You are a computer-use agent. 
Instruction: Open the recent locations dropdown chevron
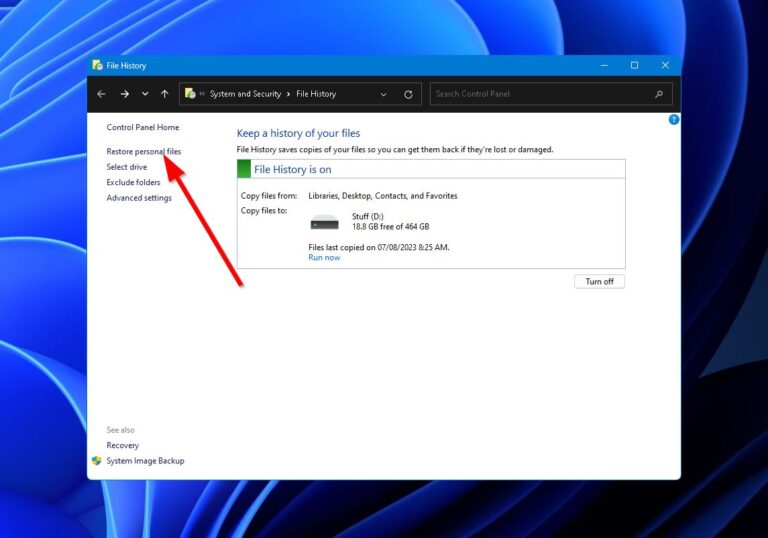tap(145, 94)
